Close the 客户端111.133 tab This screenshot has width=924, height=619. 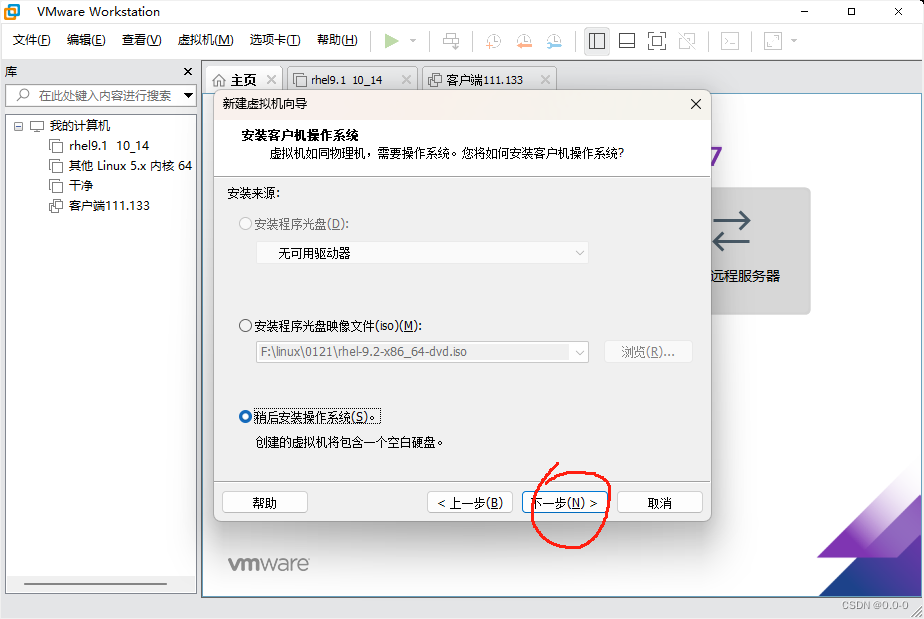[545, 80]
